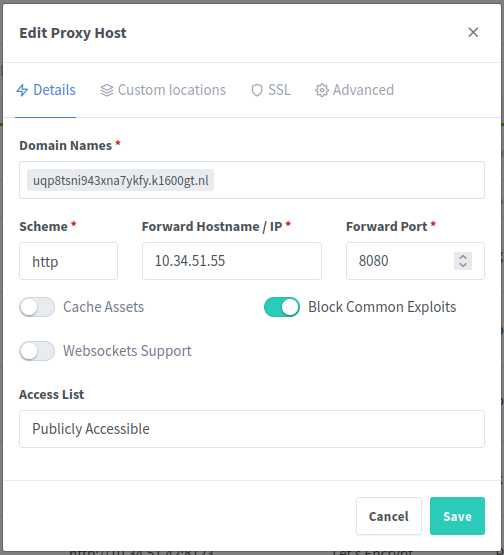
Task: Click the Forward Hostname / IP field
Action: point(232,261)
